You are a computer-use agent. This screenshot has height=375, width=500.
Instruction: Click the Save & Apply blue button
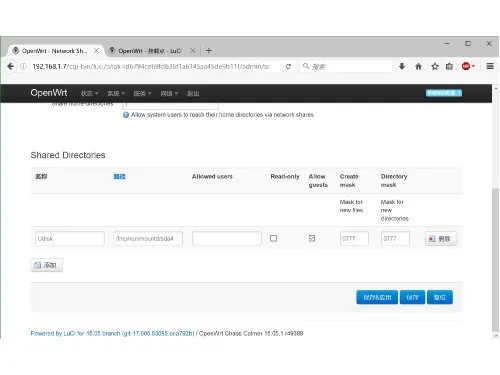point(377,297)
